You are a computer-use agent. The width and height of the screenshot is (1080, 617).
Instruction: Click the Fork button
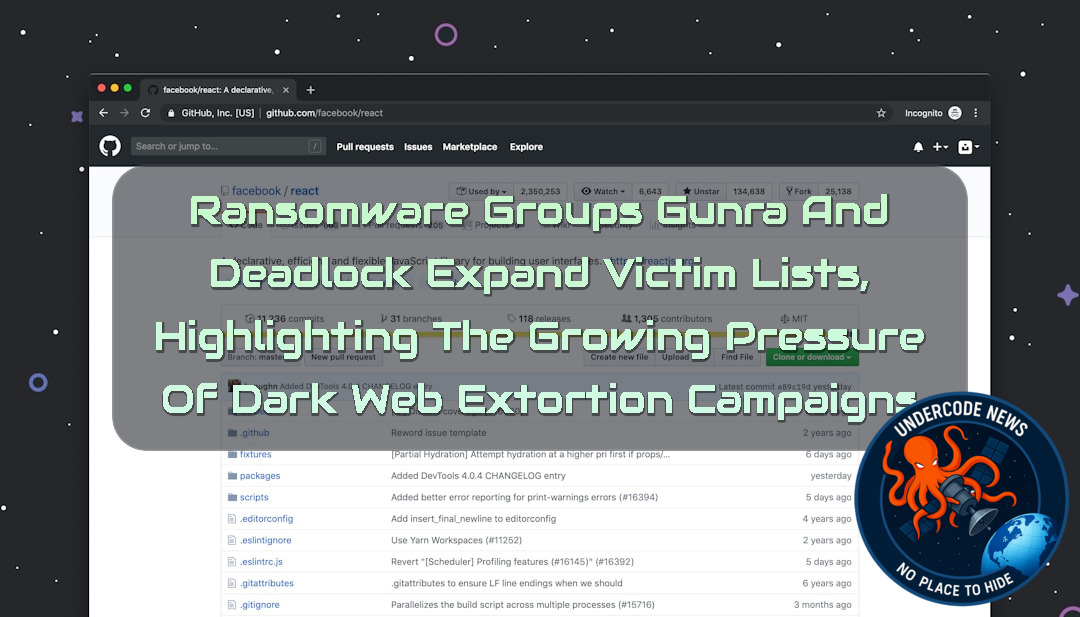[x=799, y=191]
